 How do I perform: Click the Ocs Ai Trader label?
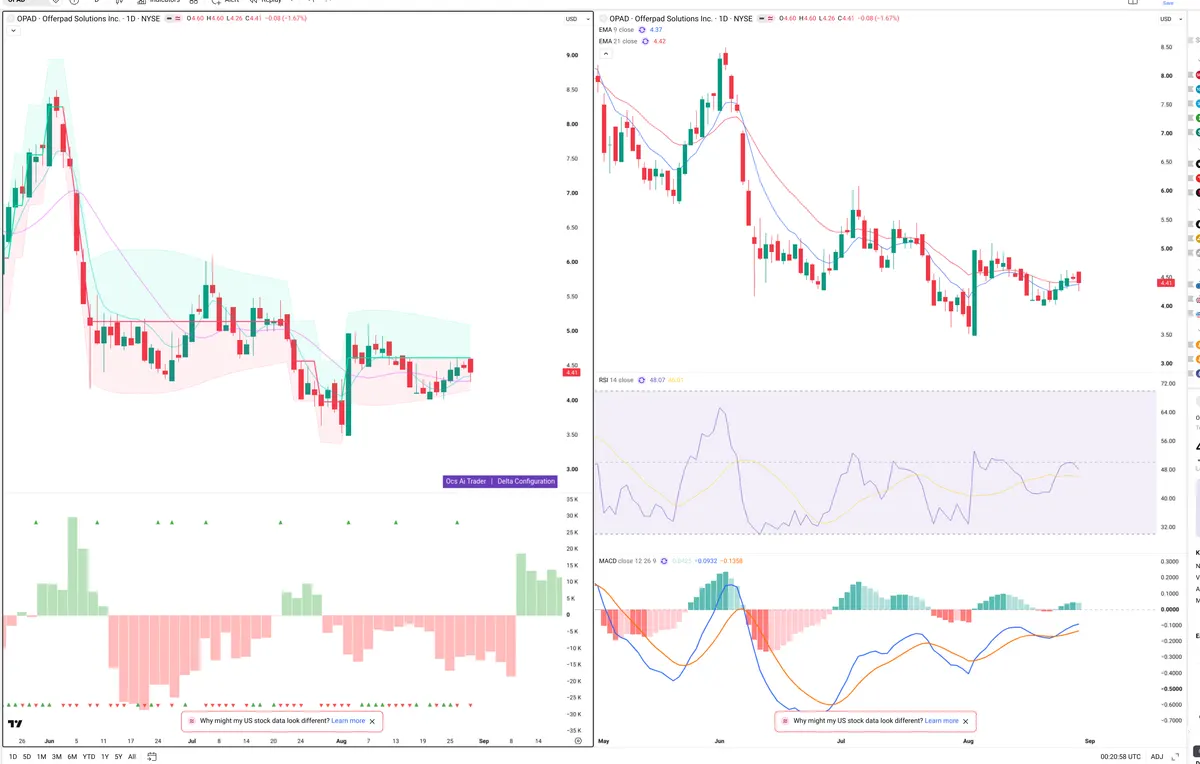(x=466, y=481)
